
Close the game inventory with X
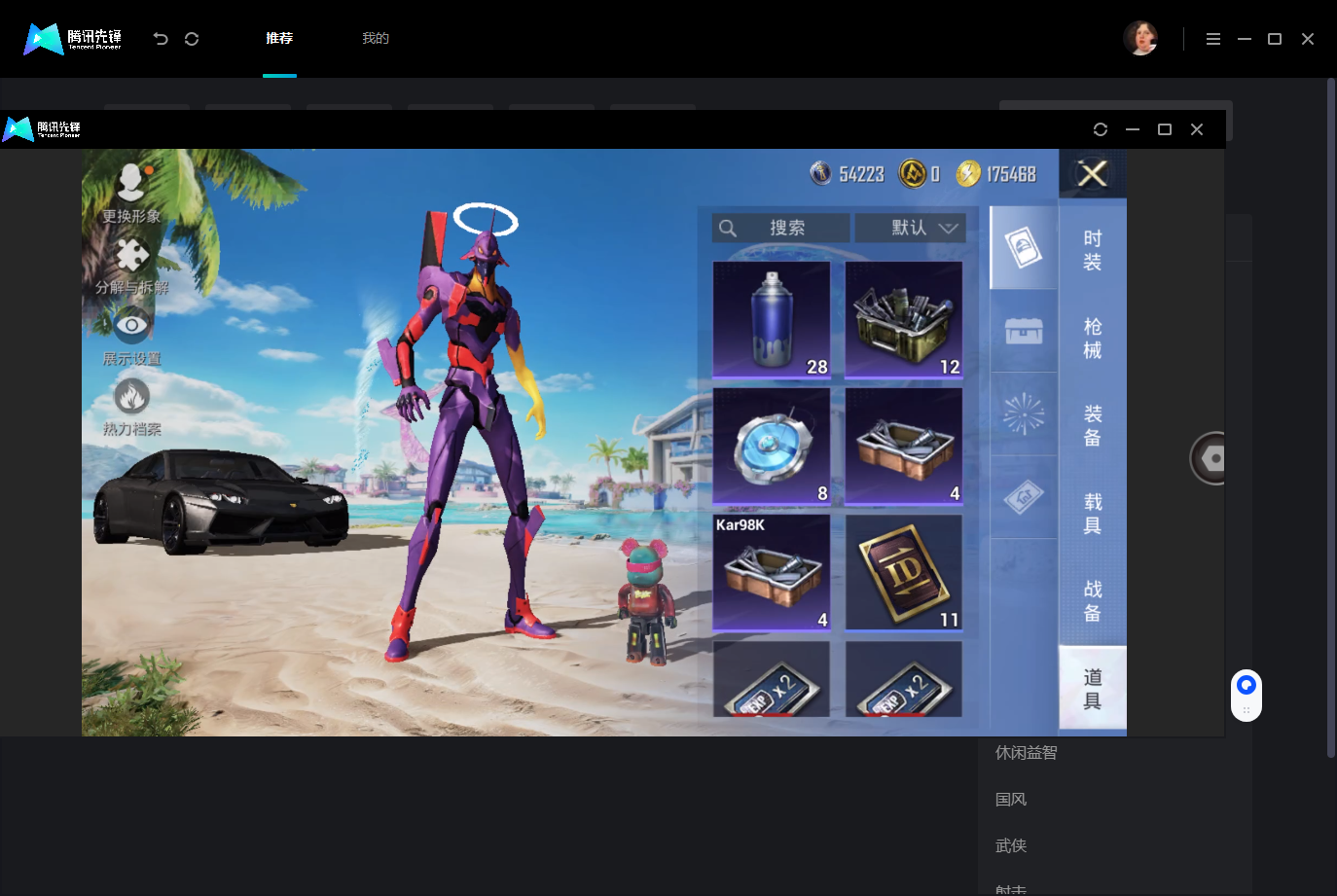[1093, 173]
